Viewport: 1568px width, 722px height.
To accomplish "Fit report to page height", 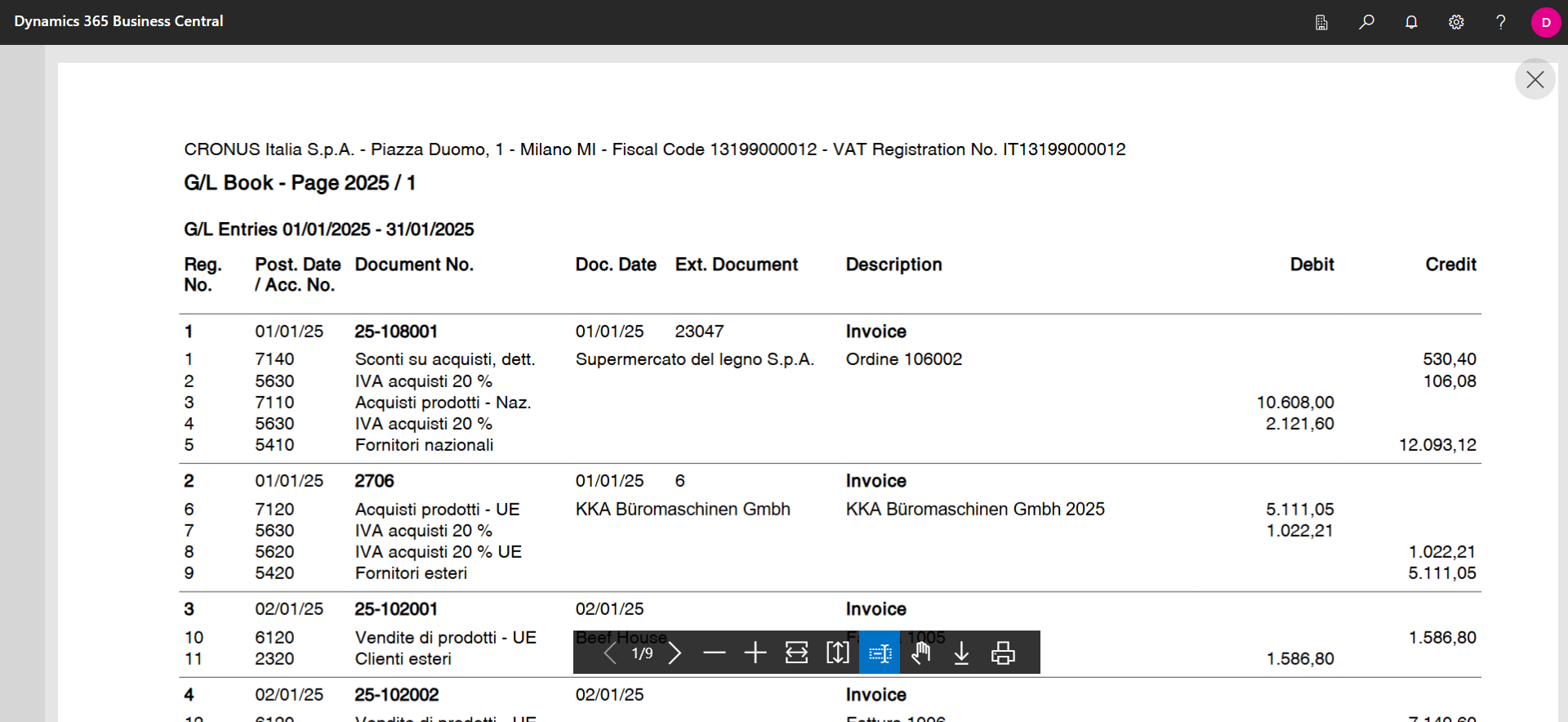I will tap(838, 653).
